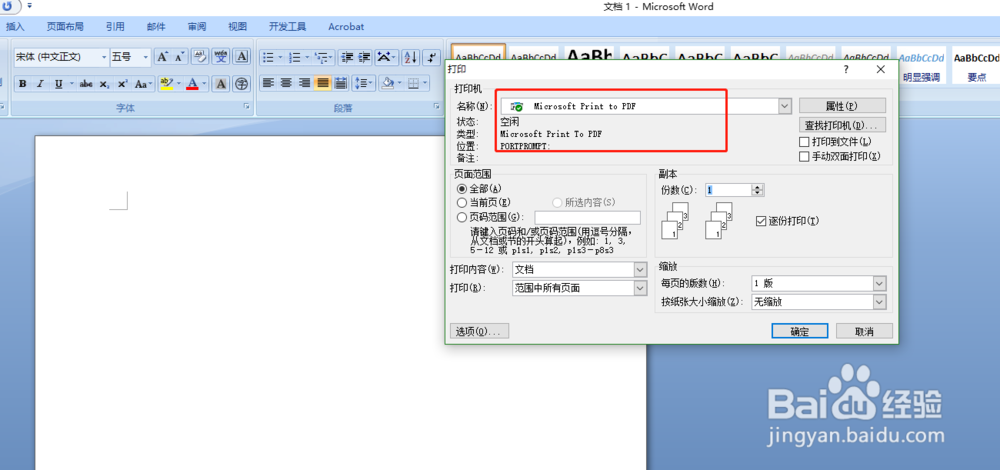Uncheck the 逐份打印 (Collate) checkbox

760,221
